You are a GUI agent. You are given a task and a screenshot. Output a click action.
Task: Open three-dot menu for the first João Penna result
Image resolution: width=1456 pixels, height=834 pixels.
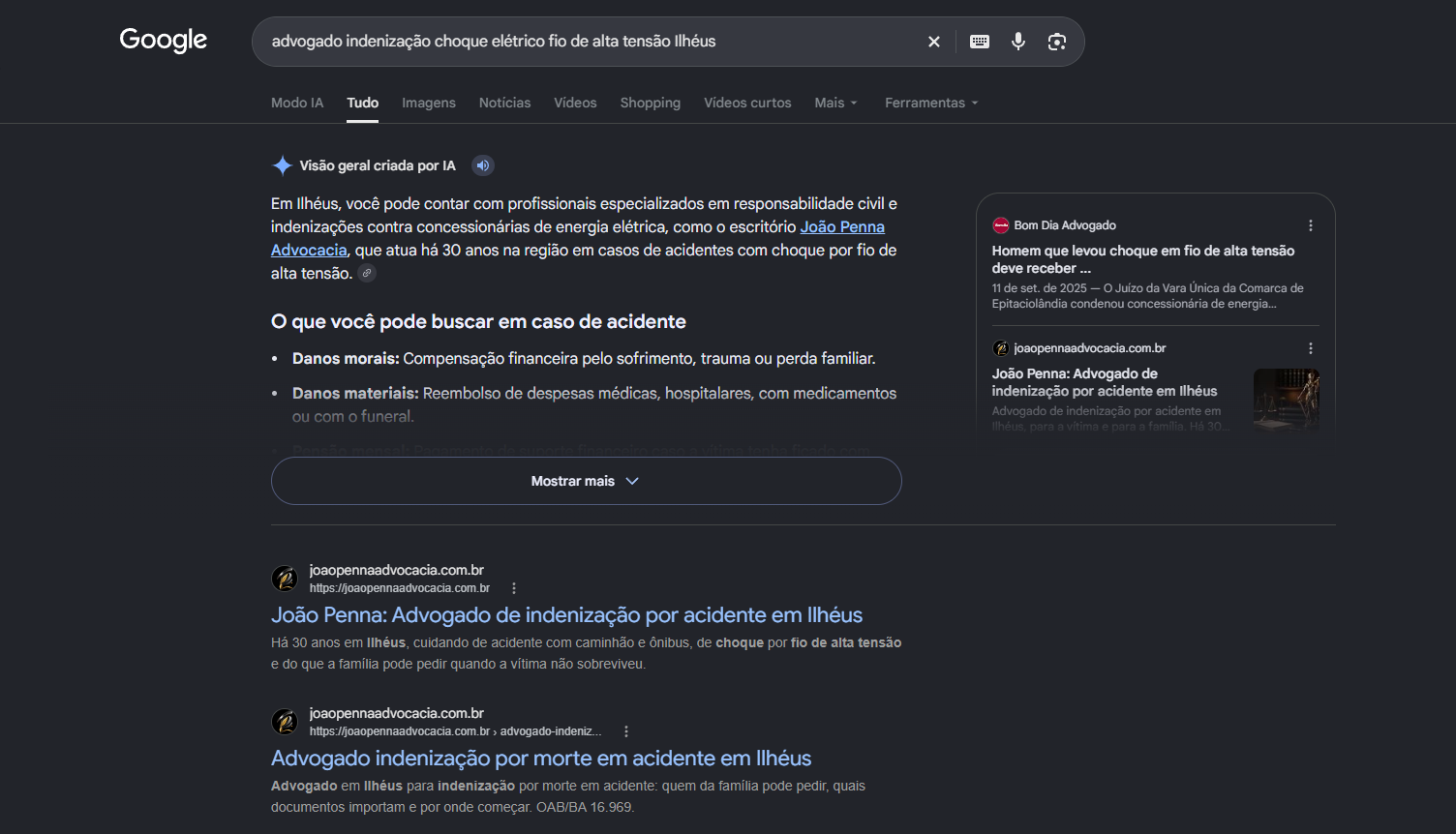tap(514, 588)
